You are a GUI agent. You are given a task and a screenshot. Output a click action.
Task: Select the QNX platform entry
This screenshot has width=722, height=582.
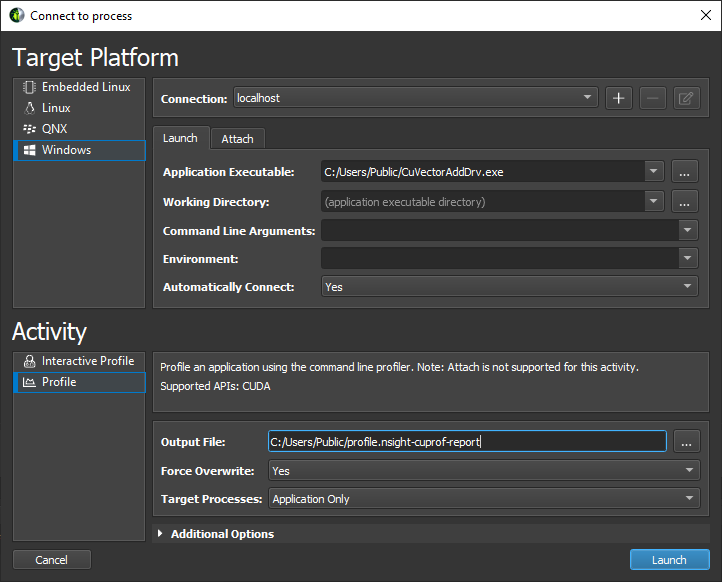pyautogui.click(x=54, y=129)
